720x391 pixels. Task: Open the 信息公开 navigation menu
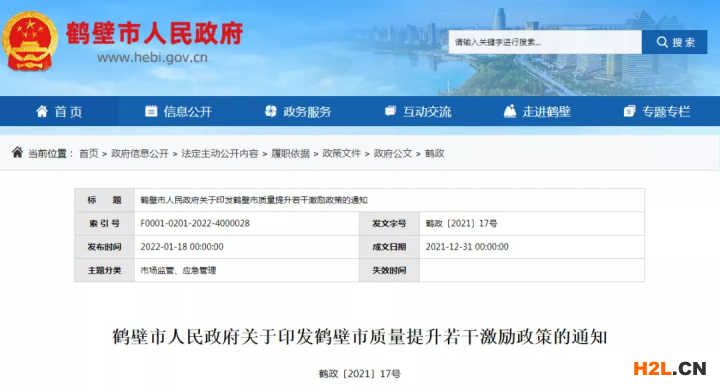point(187,112)
